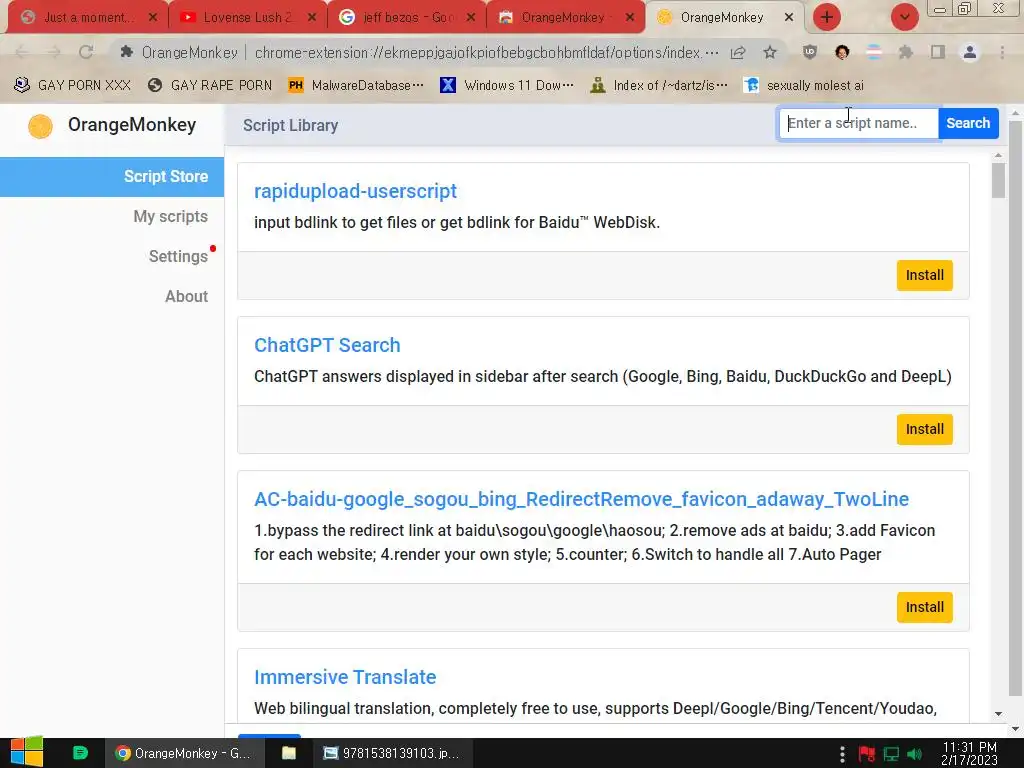
Task: Open the 'Windows 11 Dow…' bookmark
Action: pyautogui.click(x=507, y=86)
